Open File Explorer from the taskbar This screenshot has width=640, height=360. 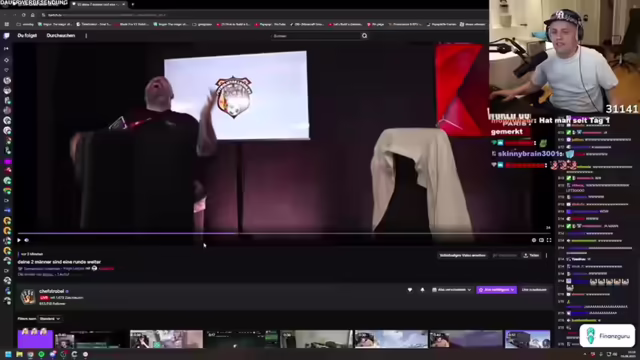(19, 354)
